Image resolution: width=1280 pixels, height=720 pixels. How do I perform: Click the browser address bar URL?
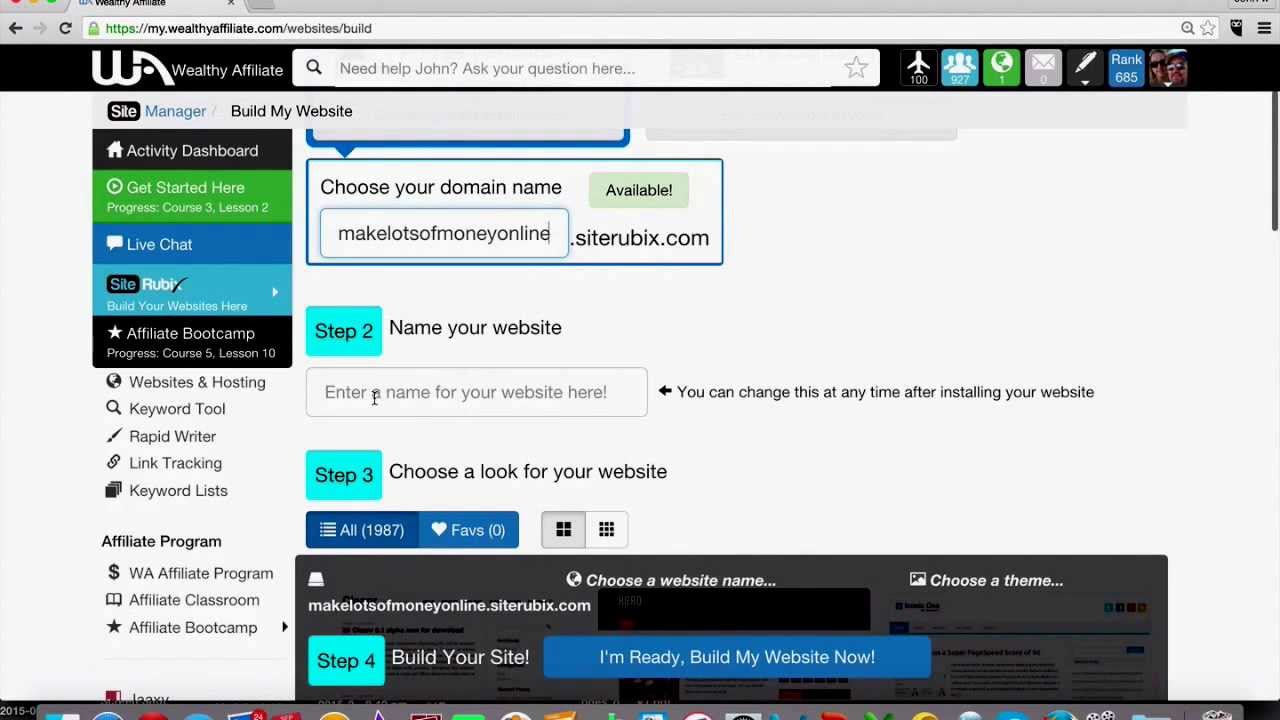239,28
